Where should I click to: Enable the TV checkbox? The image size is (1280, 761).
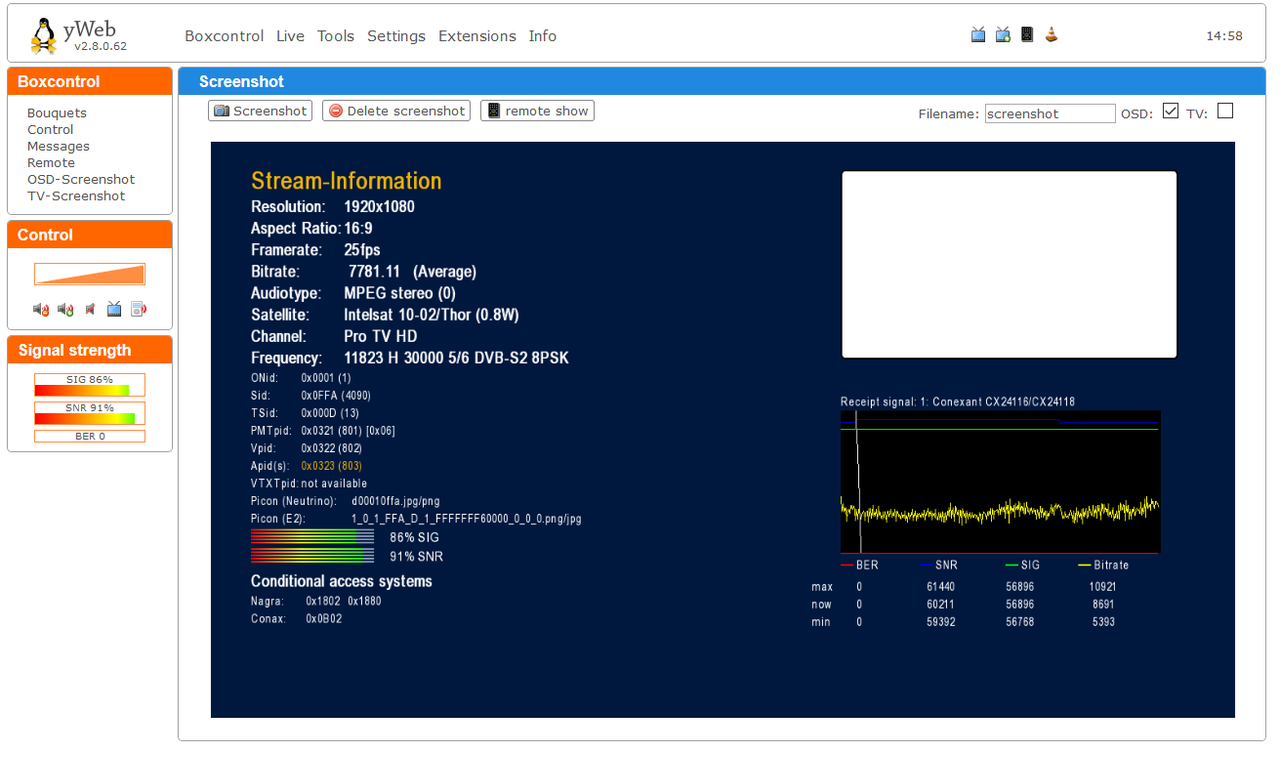tap(1225, 111)
